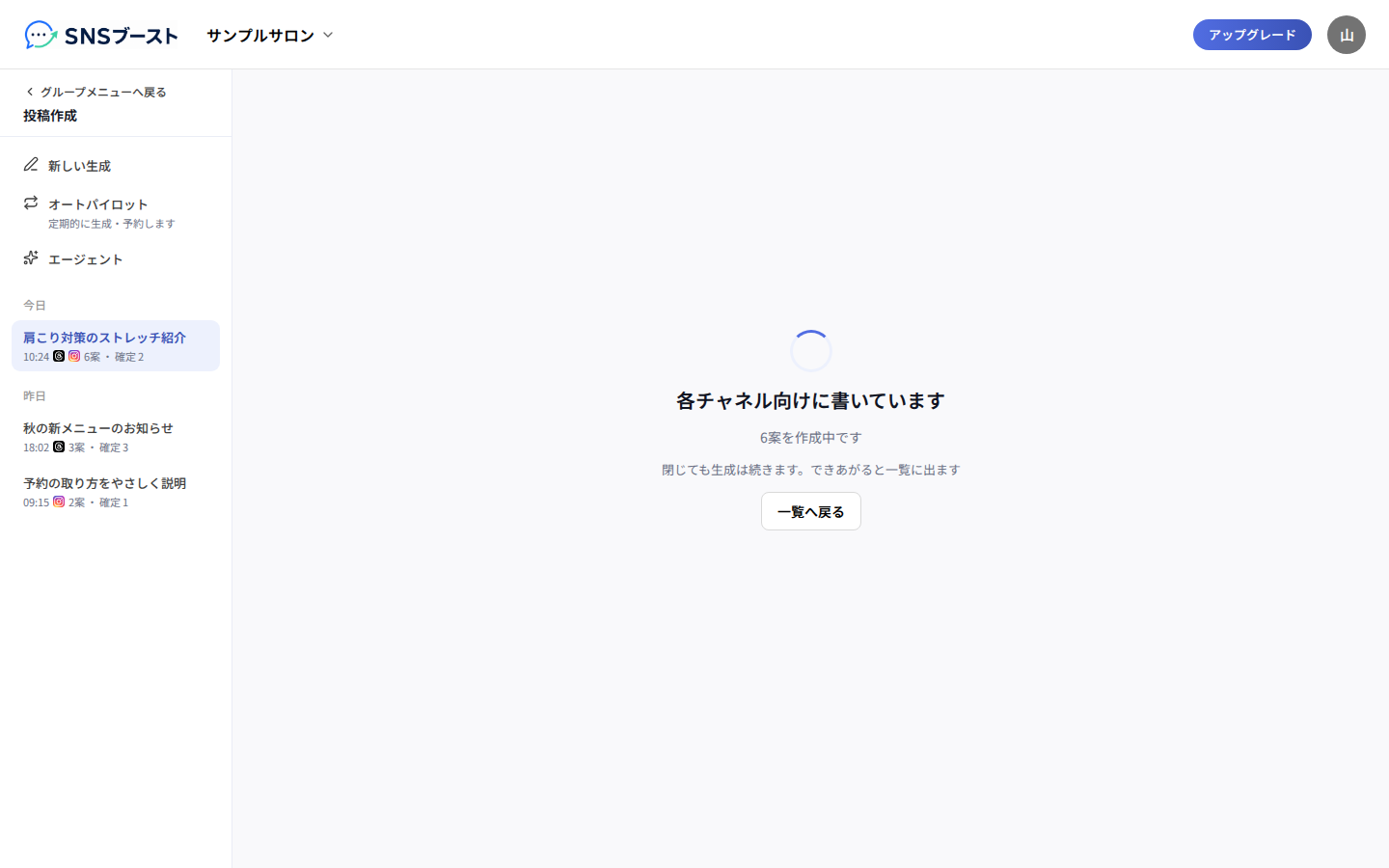Open the オートパイロット menu item

tap(116, 212)
